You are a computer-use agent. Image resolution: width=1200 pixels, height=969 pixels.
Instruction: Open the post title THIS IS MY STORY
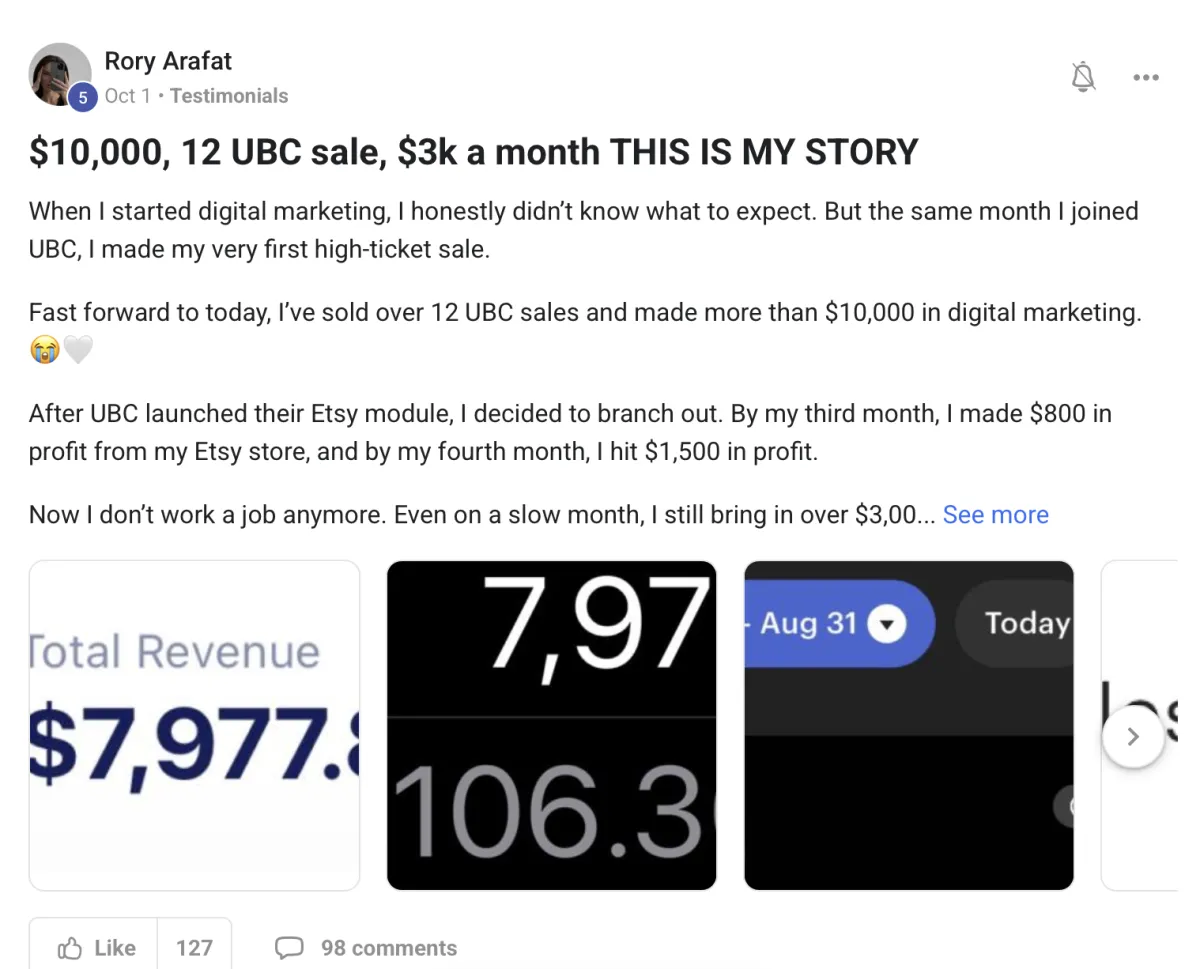click(x=473, y=152)
